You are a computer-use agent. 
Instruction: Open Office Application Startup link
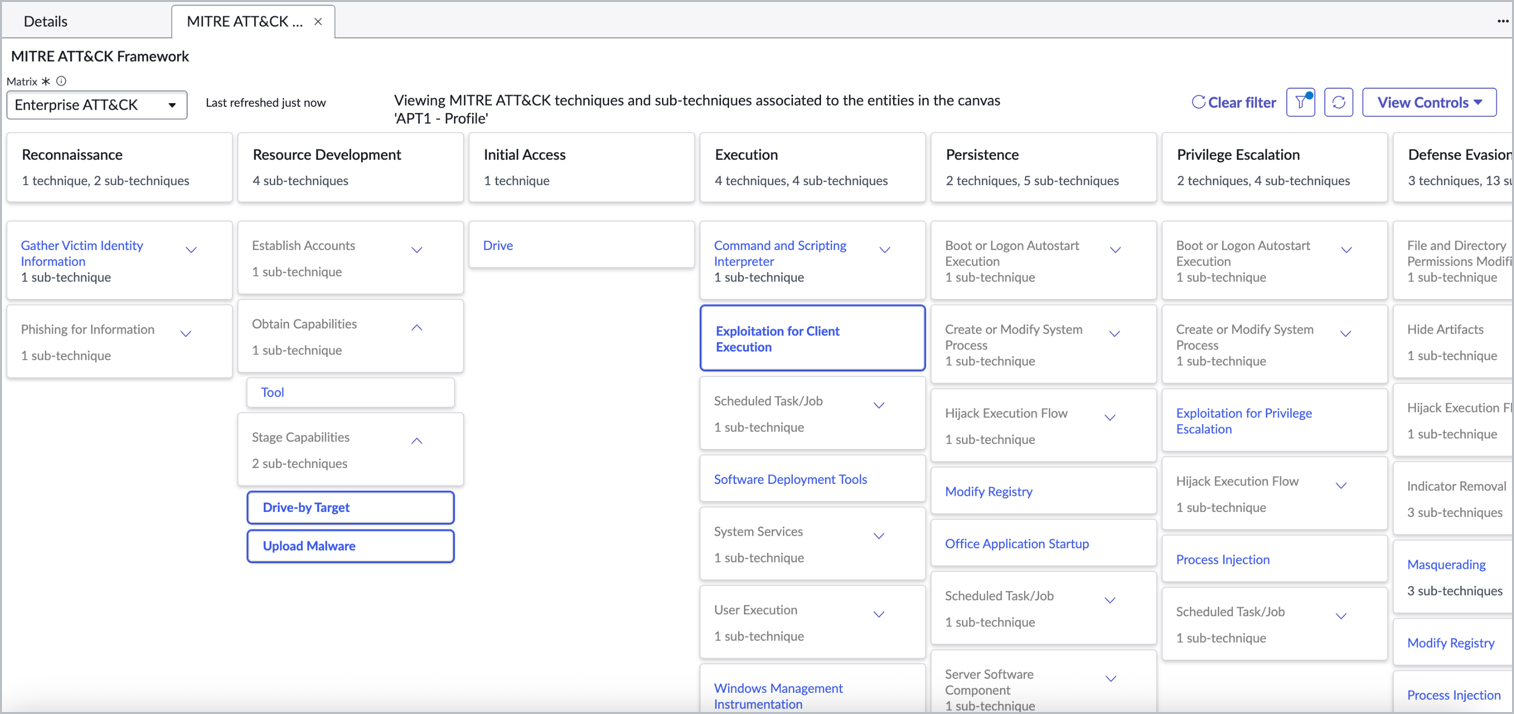(x=1017, y=543)
